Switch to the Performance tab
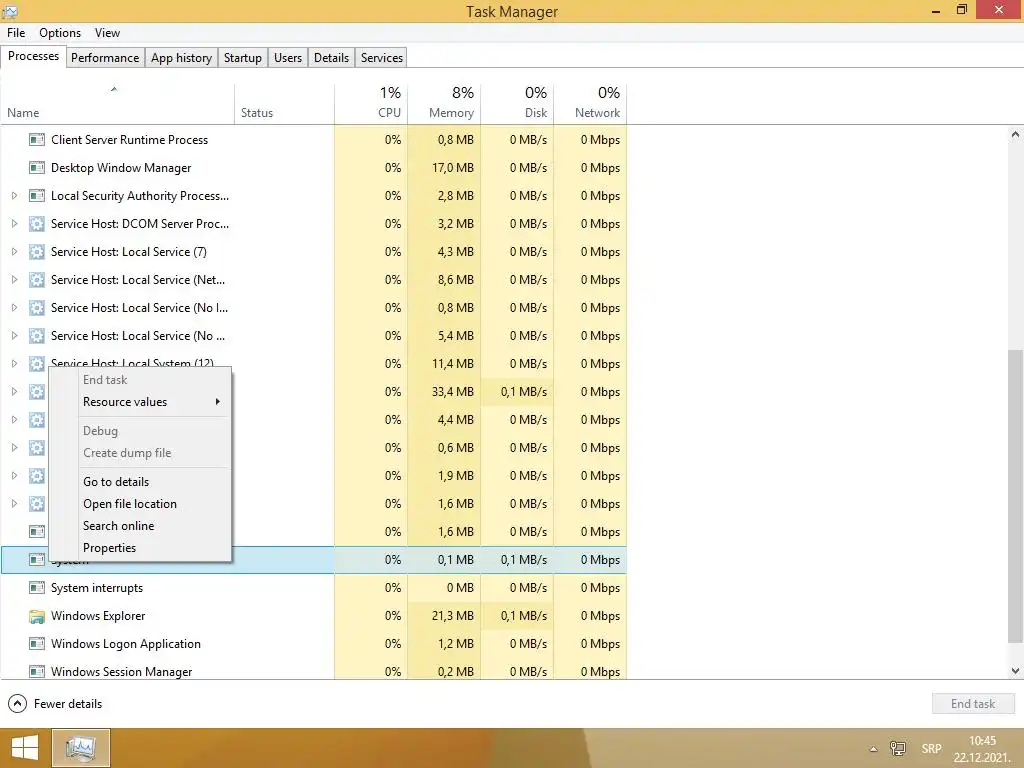The width and height of the screenshot is (1024, 768). [105, 57]
